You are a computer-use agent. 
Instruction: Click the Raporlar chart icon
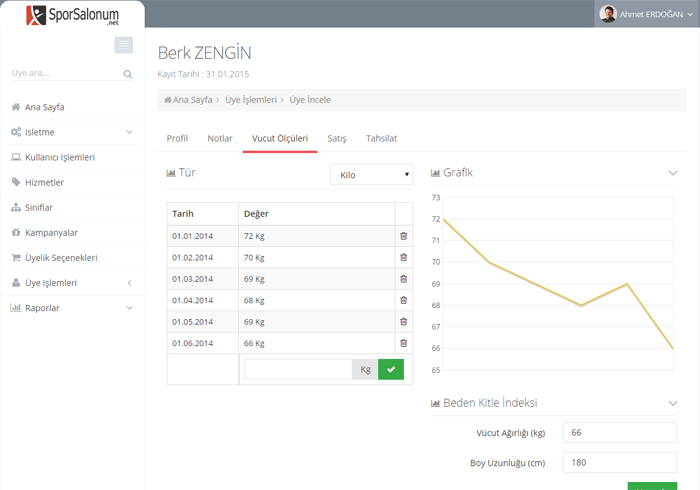point(16,308)
